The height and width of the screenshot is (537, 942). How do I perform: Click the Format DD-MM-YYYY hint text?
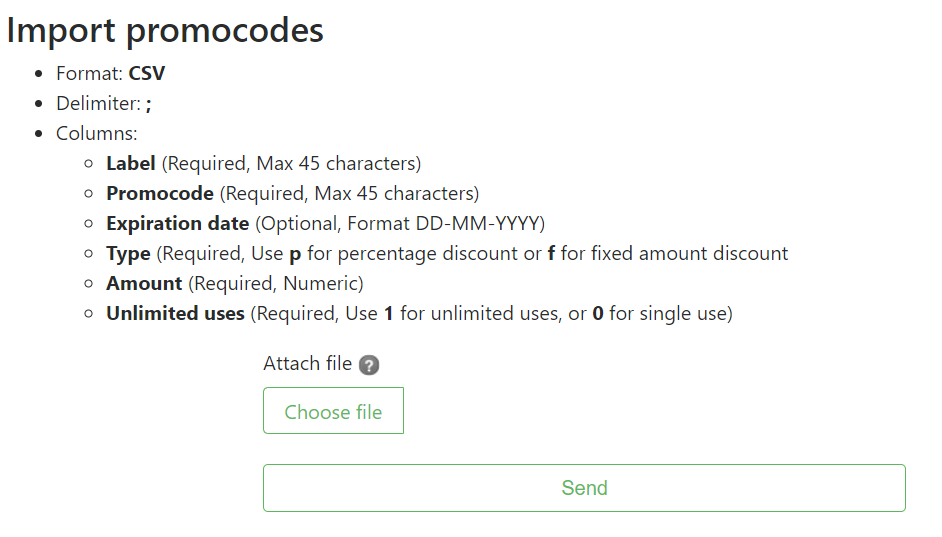(471, 224)
